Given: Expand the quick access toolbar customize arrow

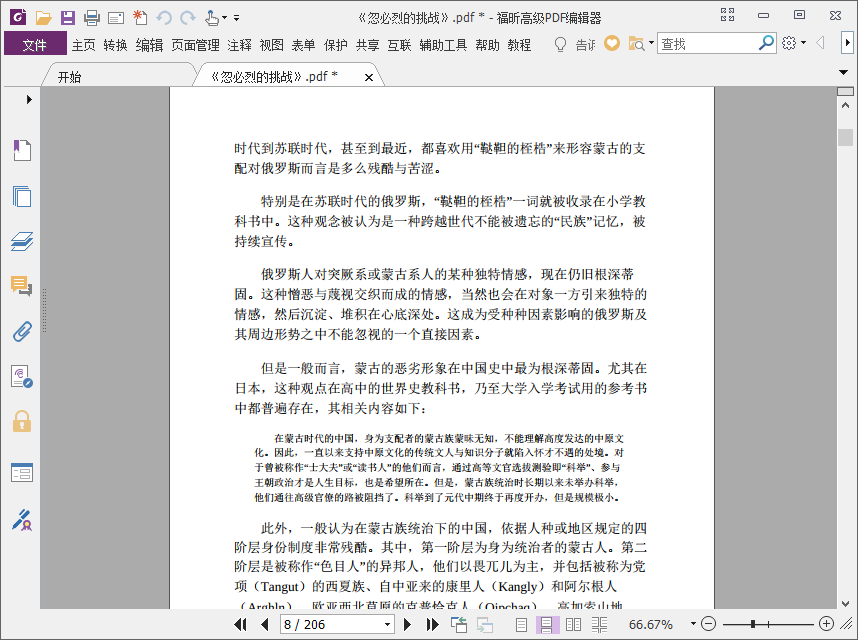Looking at the screenshot, I should (x=236, y=18).
